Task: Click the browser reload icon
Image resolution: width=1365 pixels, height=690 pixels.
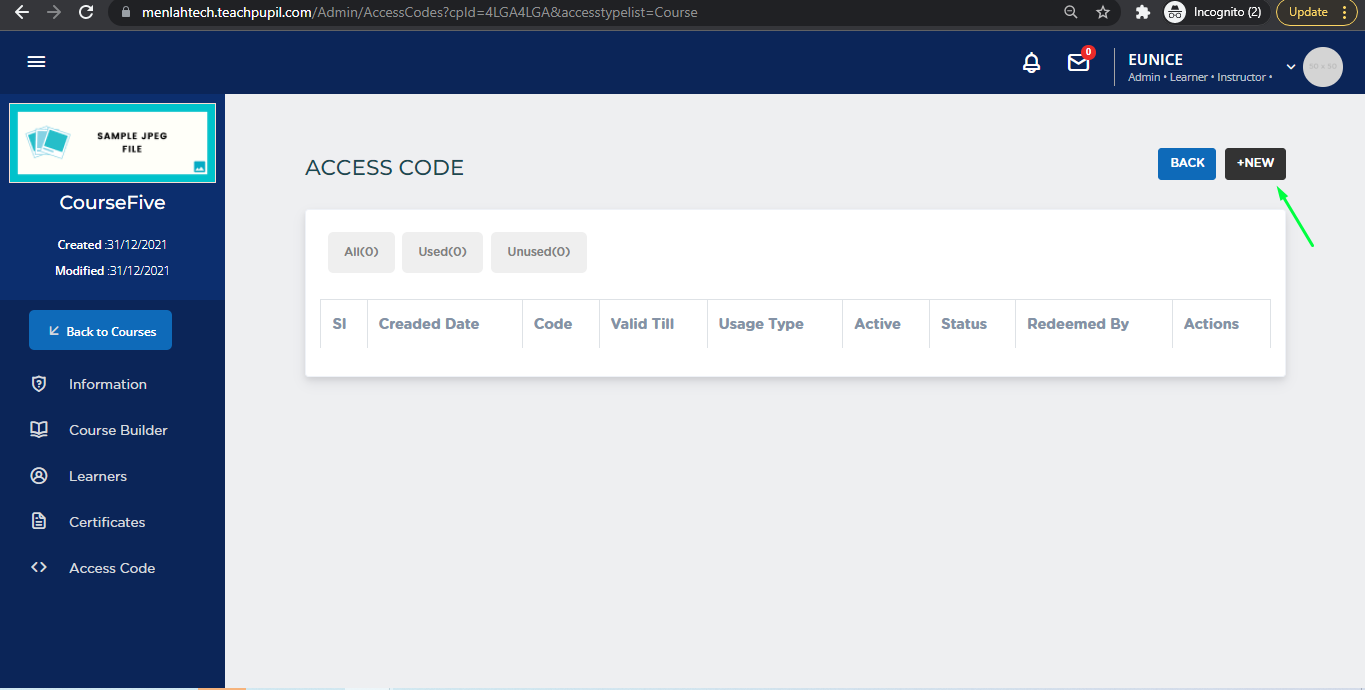Action: point(86,13)
